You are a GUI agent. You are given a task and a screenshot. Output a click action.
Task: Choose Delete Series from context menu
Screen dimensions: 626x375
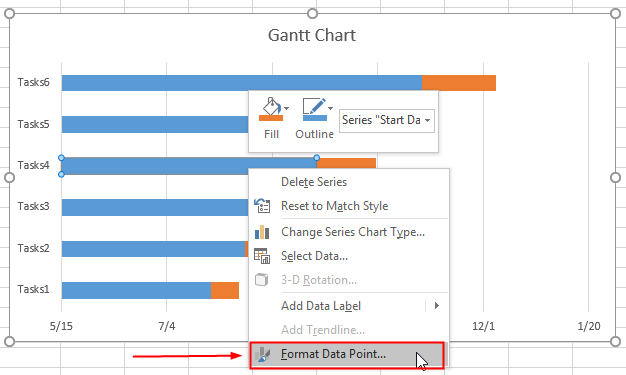point(314,182)
